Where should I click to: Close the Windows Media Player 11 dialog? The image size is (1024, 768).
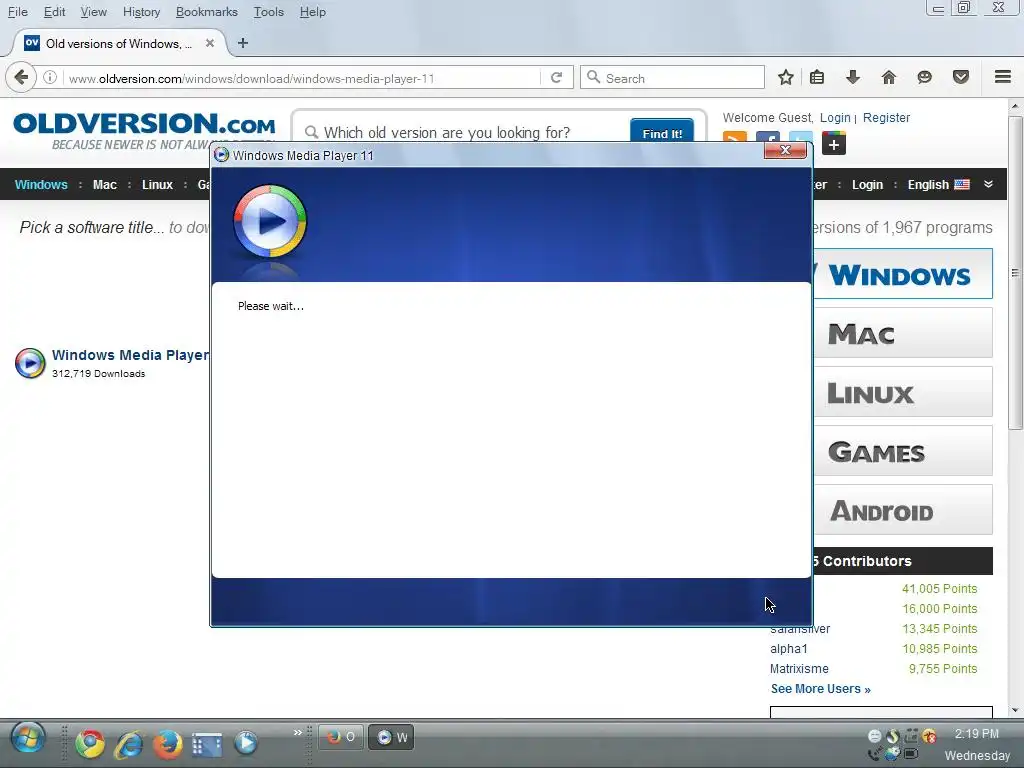tap(785, 150)
